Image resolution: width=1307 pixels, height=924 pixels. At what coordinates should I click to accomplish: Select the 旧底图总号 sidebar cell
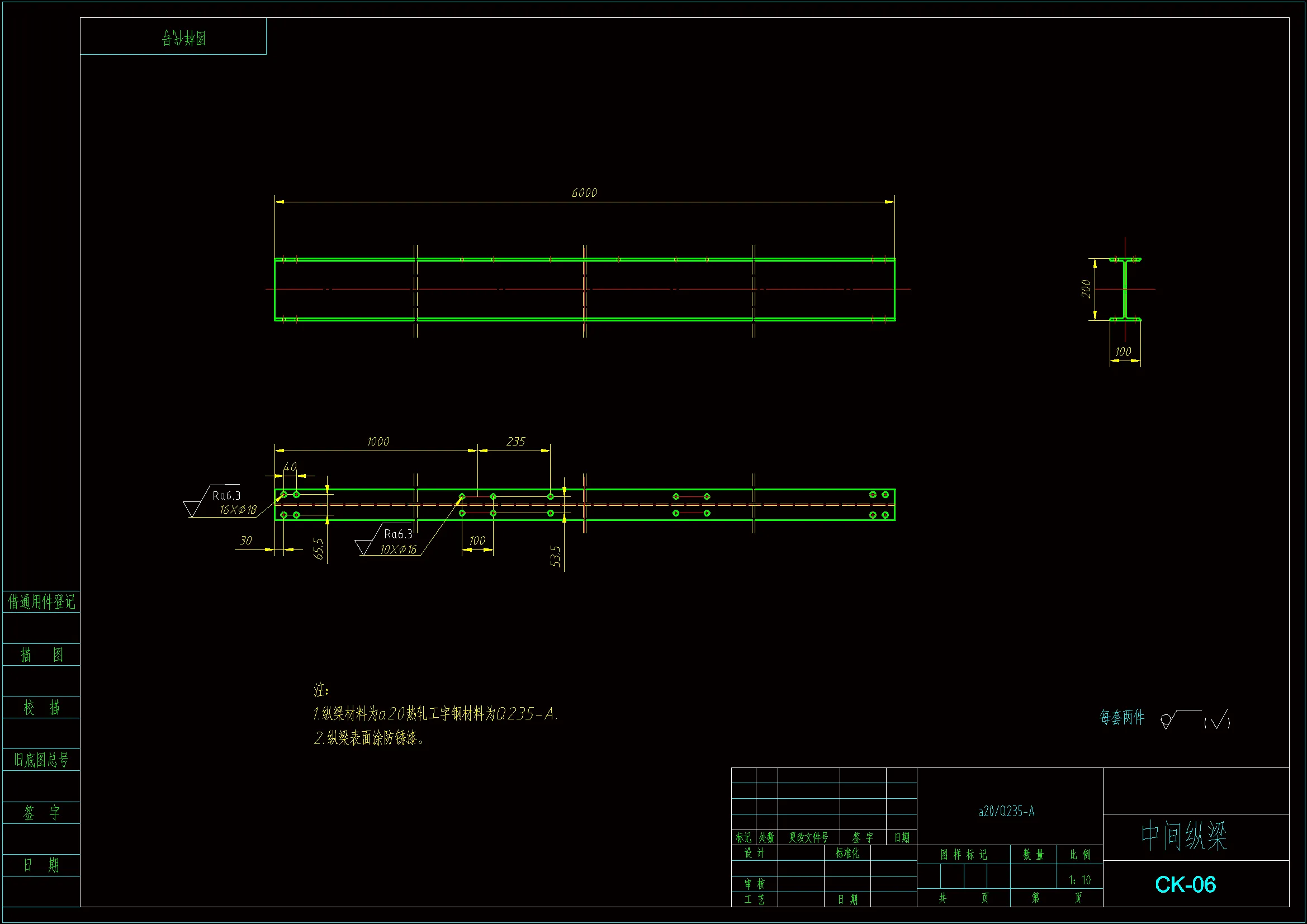click(x=41, y=760)
